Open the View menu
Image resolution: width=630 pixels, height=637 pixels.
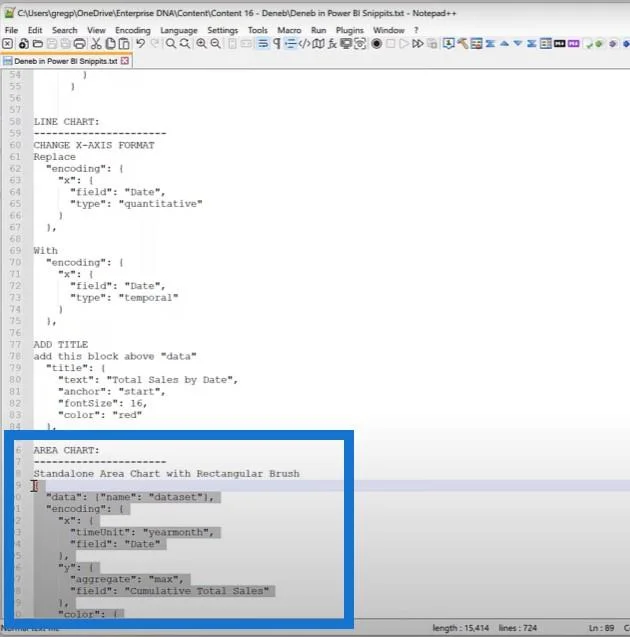96,30
